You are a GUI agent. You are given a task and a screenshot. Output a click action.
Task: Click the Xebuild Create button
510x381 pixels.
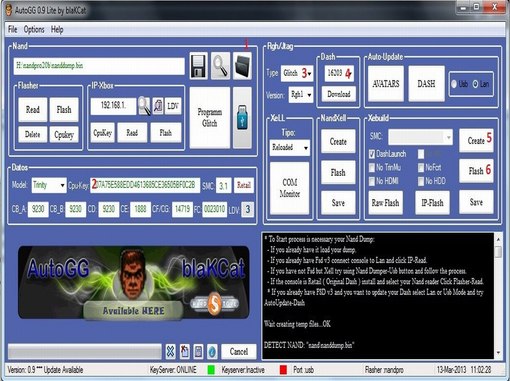pos(476,140)
